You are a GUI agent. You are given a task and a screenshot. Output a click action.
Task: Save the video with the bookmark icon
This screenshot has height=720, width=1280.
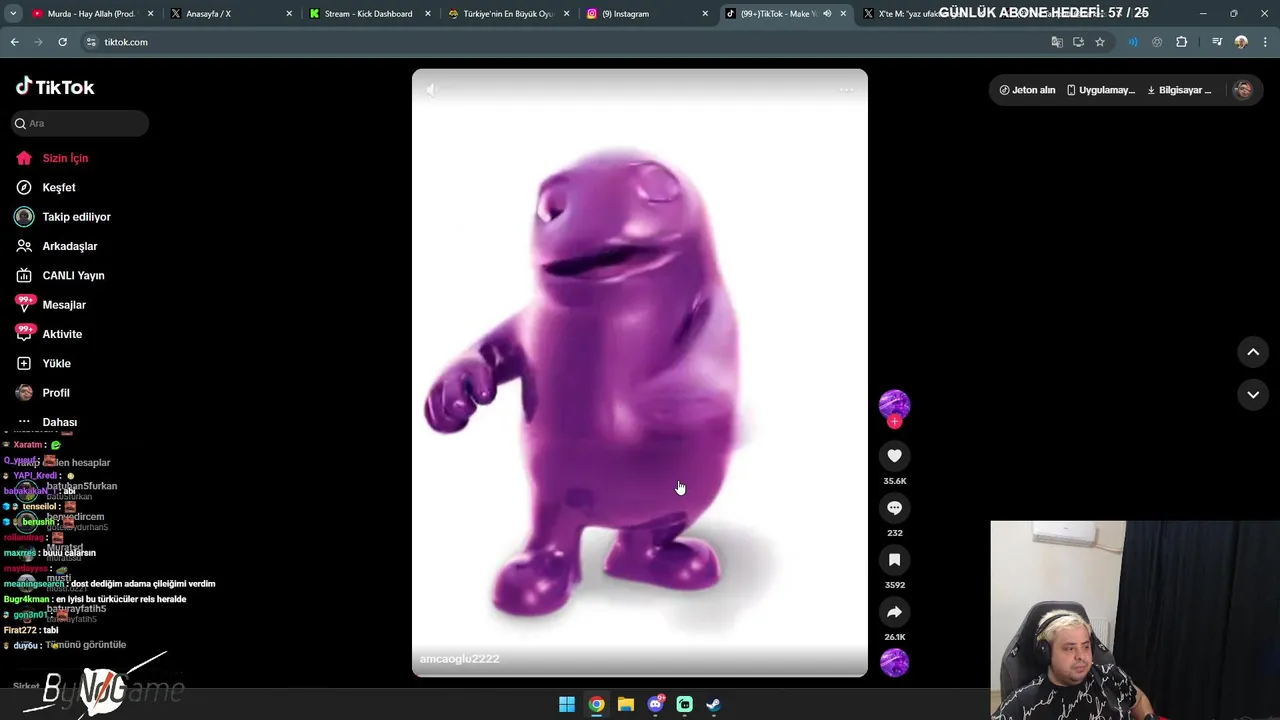tap(894, 560)
